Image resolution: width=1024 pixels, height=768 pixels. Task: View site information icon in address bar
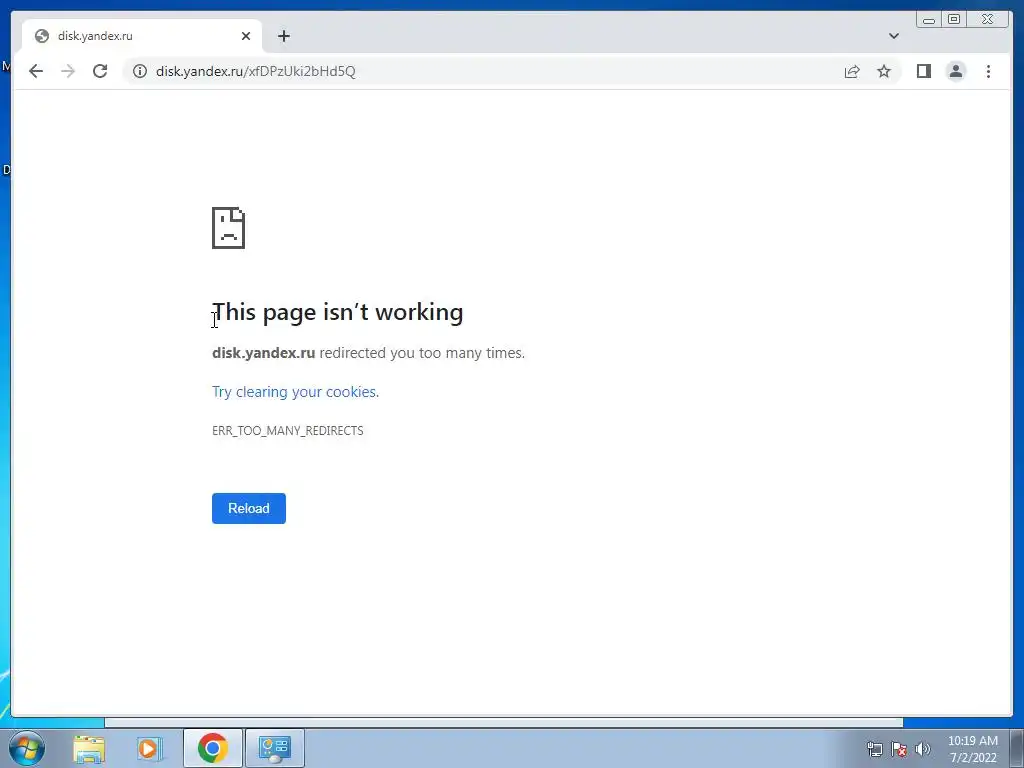pyautogui.click(x=140, y=71)
